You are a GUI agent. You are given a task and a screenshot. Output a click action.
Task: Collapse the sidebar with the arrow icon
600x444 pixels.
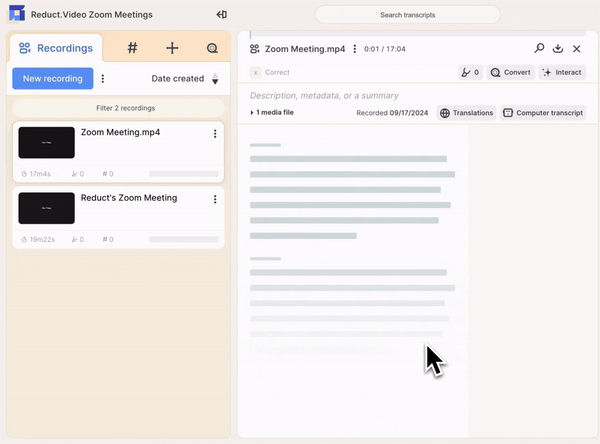coord(222,15)
